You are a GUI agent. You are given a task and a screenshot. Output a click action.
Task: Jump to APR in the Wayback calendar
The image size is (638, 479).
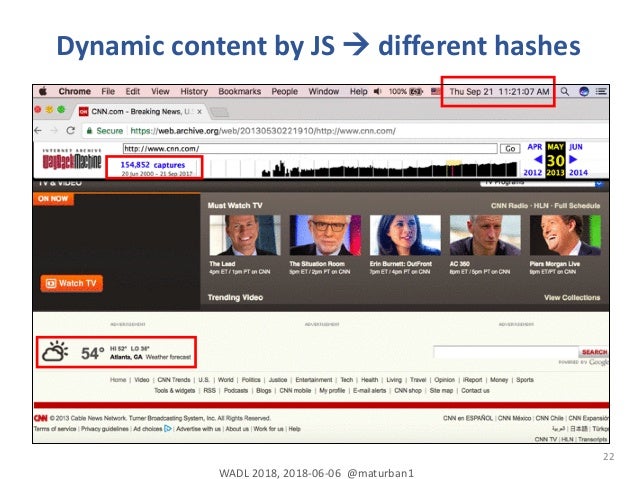coord(535,147)
